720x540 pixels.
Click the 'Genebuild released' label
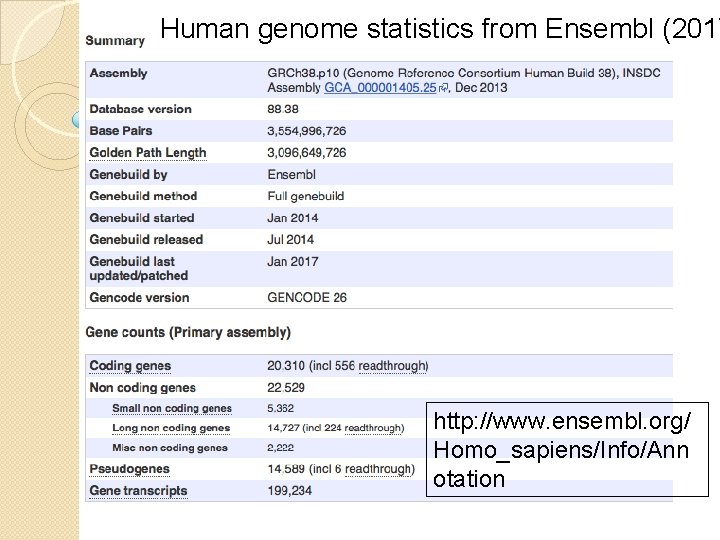pos(146,240)
